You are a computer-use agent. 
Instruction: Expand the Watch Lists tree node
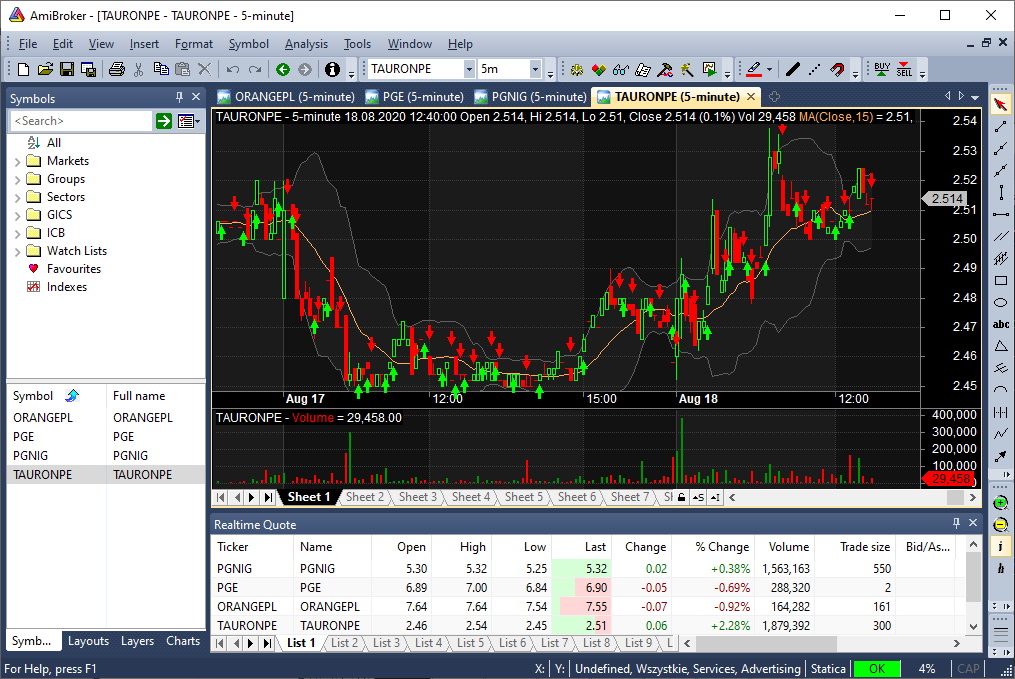[x=17, y=251]
